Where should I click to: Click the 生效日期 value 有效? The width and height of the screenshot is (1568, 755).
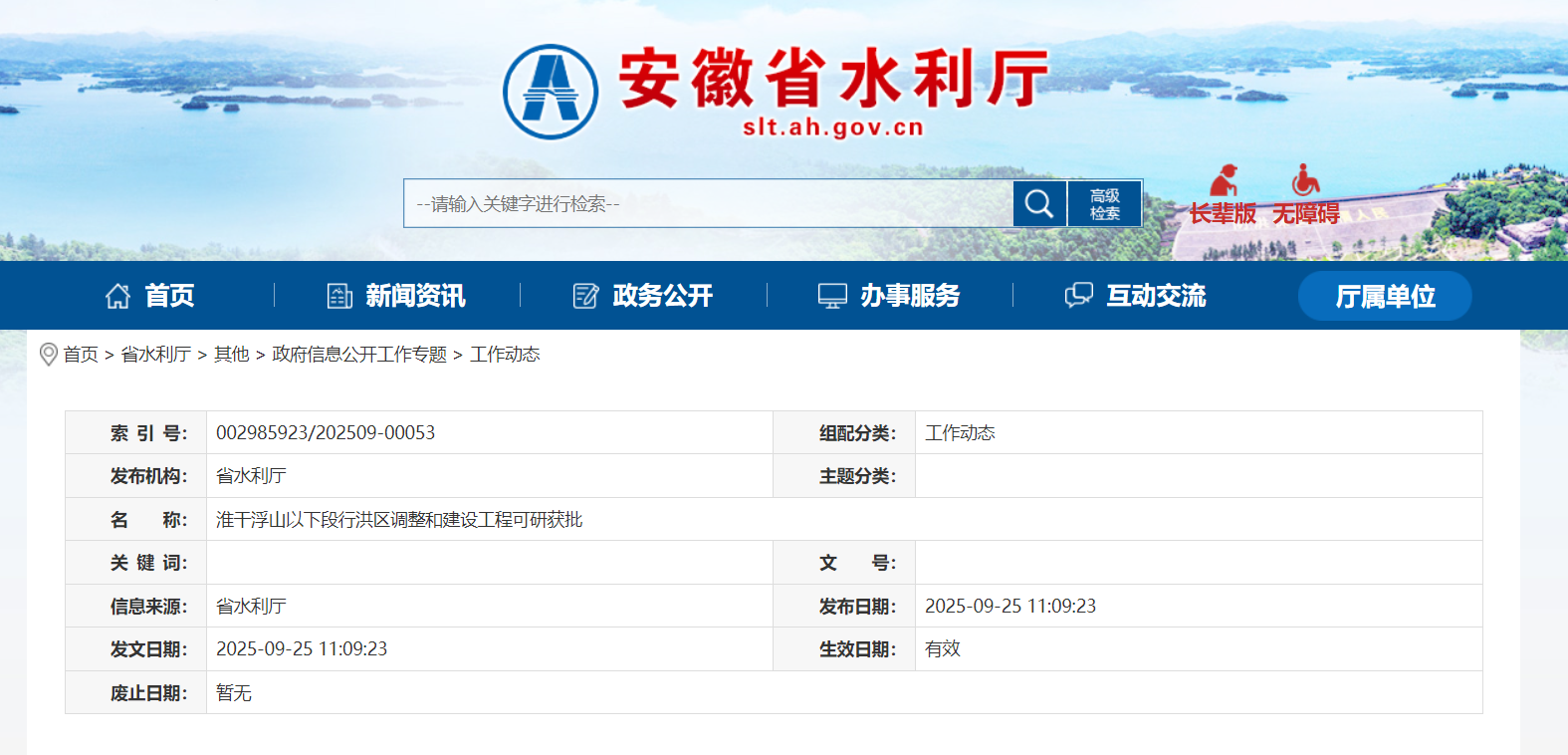pos(943,649)
